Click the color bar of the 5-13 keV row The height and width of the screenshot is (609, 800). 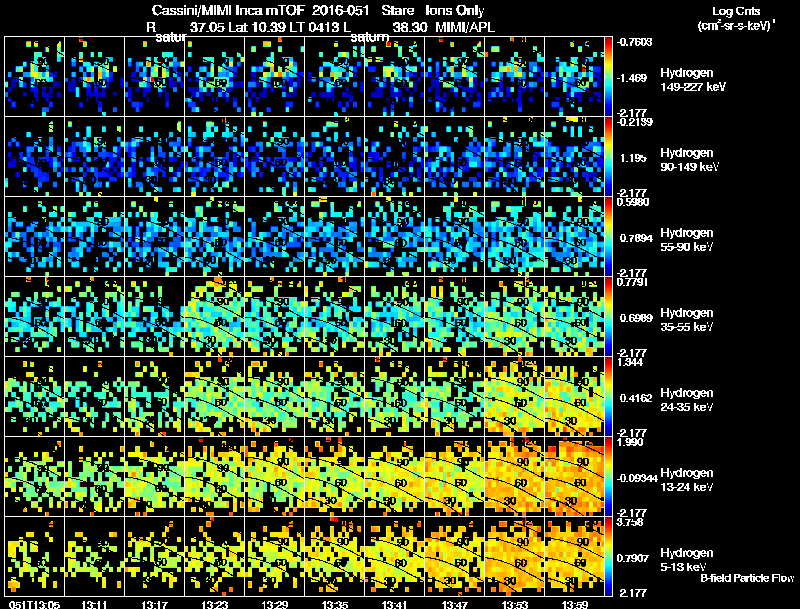pyautogui.click(x=609, y=556)
